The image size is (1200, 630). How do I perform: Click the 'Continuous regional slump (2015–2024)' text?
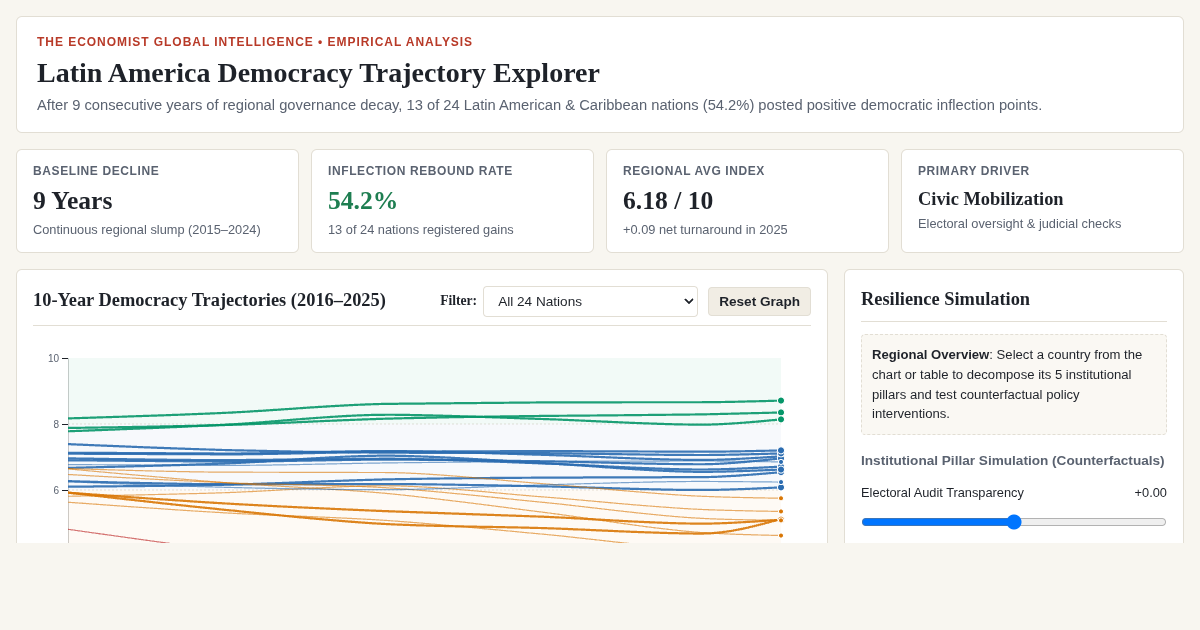147,230
